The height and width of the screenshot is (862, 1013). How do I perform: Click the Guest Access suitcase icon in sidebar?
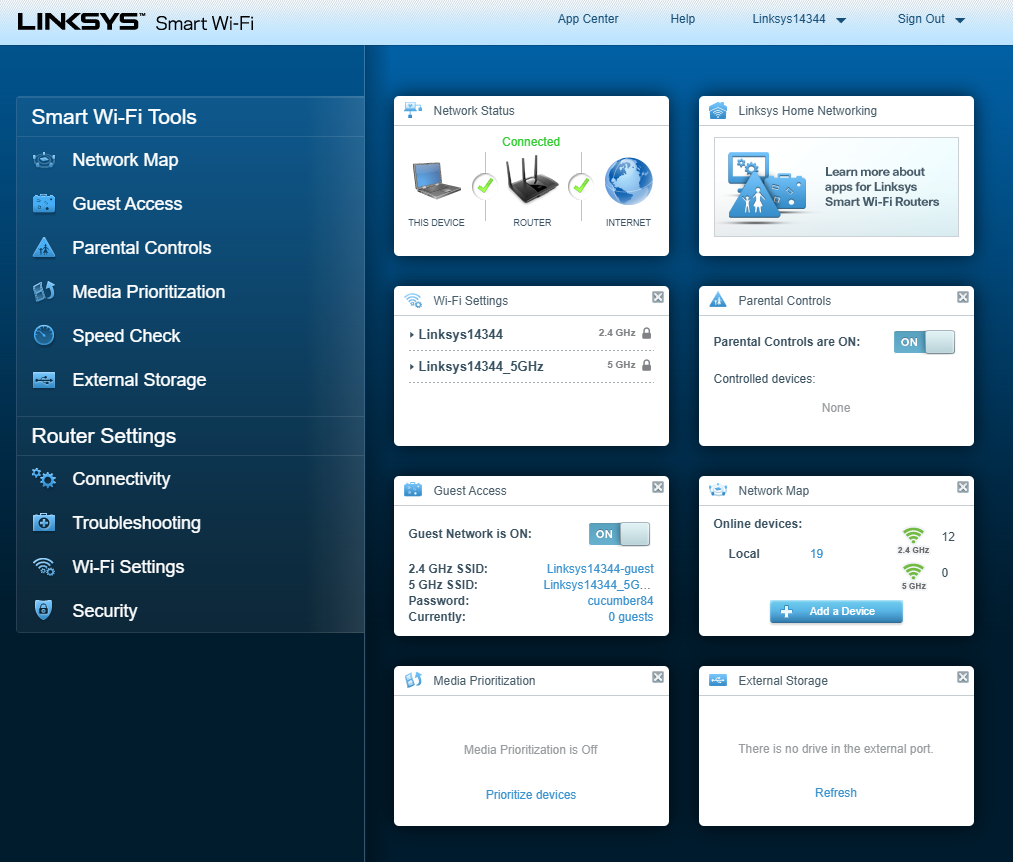point(44,204)
